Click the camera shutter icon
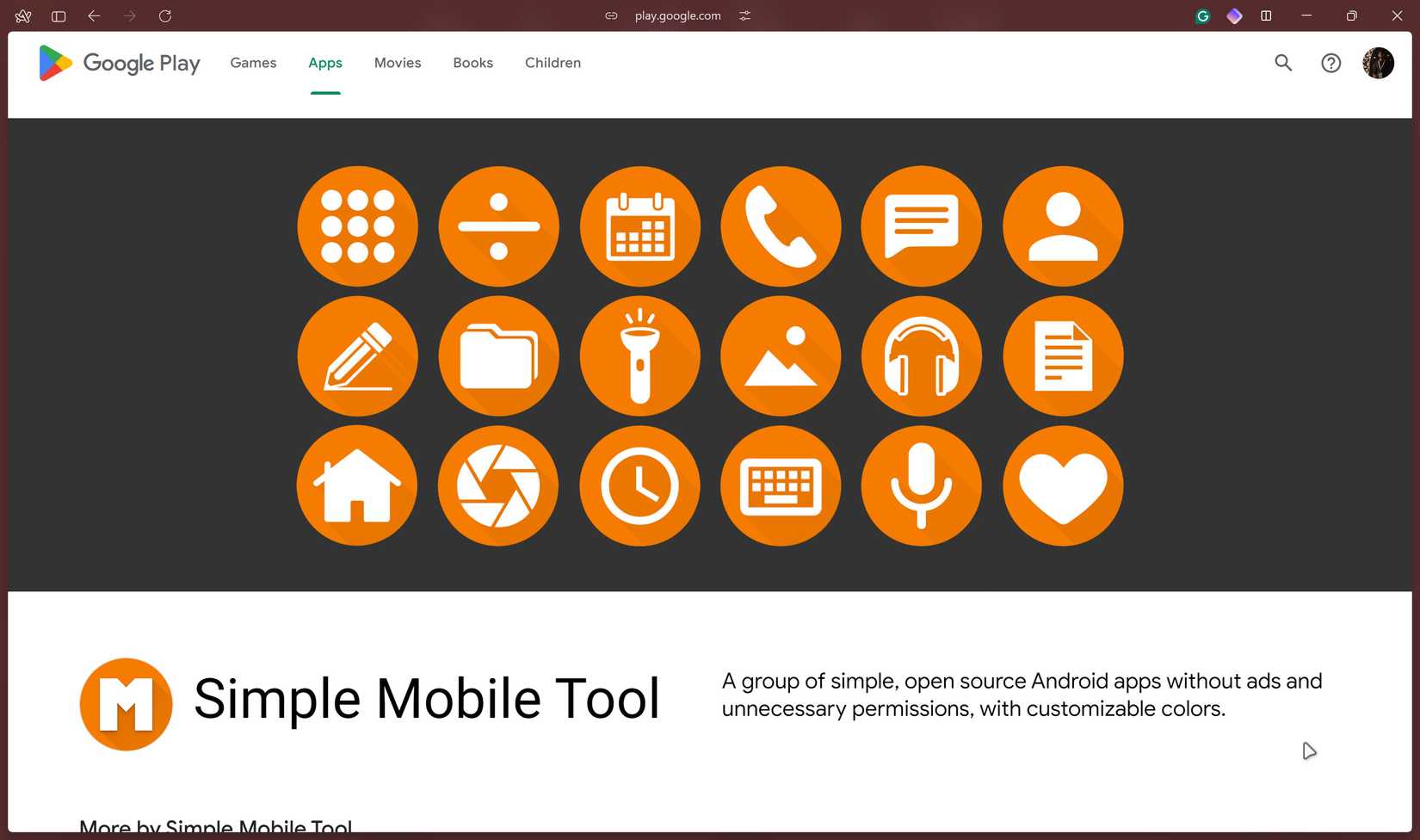This screenshot has width=1420, height=840. pyautogui.click(x=498, y=485)
